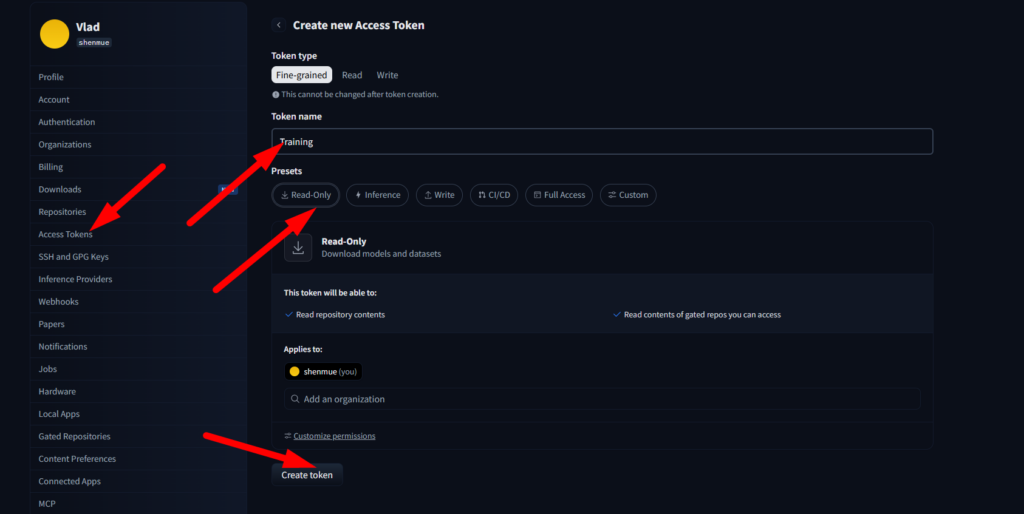1024x514 pixels.
Task: Click the Create token button
Action: tap(307, 475)
